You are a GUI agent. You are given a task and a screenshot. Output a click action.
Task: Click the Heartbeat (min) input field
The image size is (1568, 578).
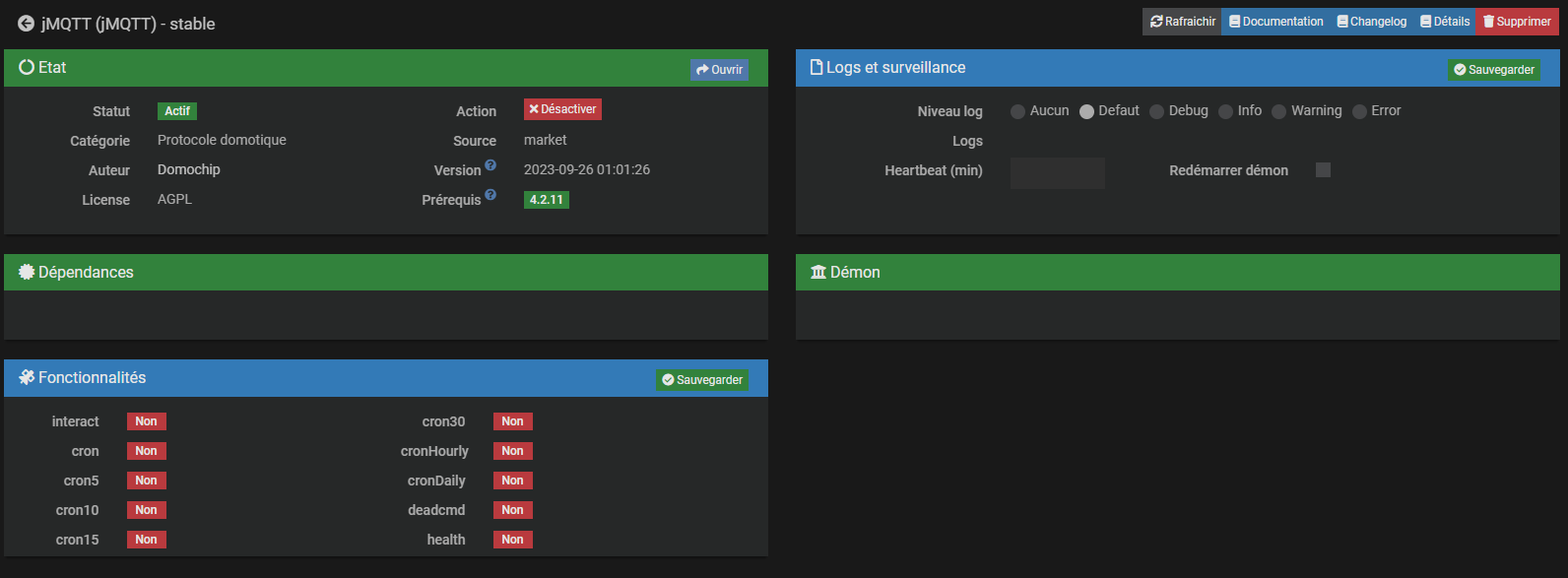point(1057,172)
